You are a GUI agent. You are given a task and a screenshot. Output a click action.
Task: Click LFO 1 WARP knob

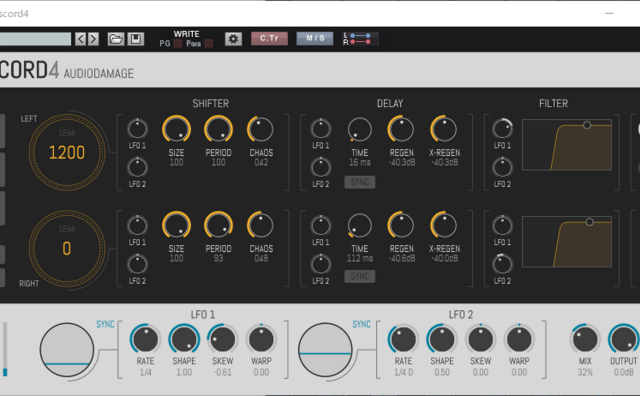(261, 339)
